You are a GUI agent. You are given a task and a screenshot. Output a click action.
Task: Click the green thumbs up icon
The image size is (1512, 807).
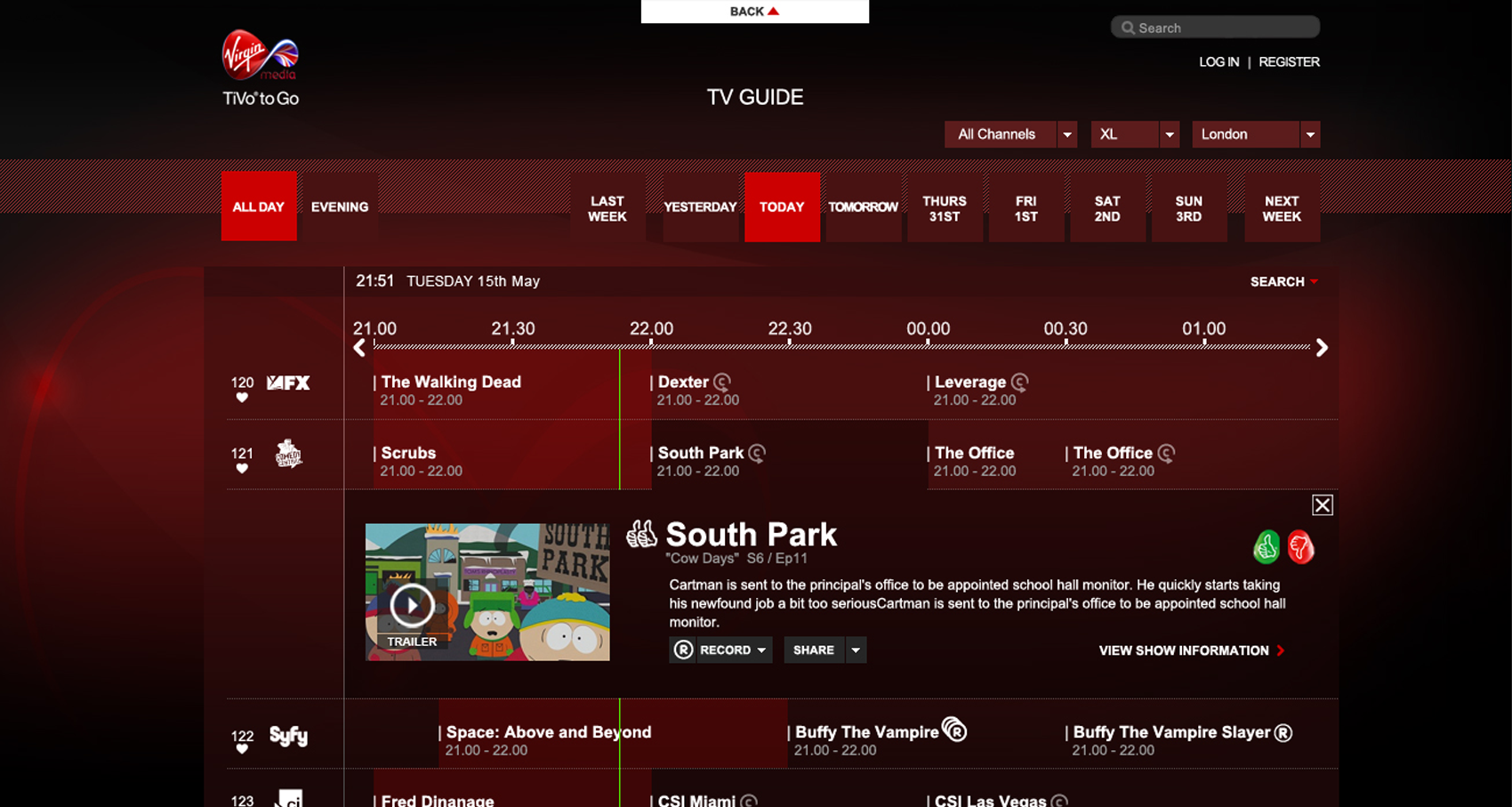(1267, 546)
